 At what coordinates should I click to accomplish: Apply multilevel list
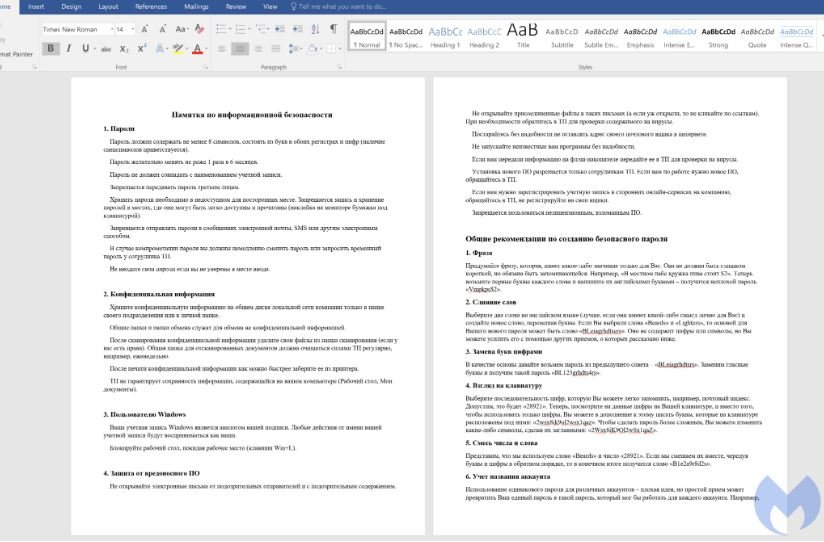[x=261, y=29]
